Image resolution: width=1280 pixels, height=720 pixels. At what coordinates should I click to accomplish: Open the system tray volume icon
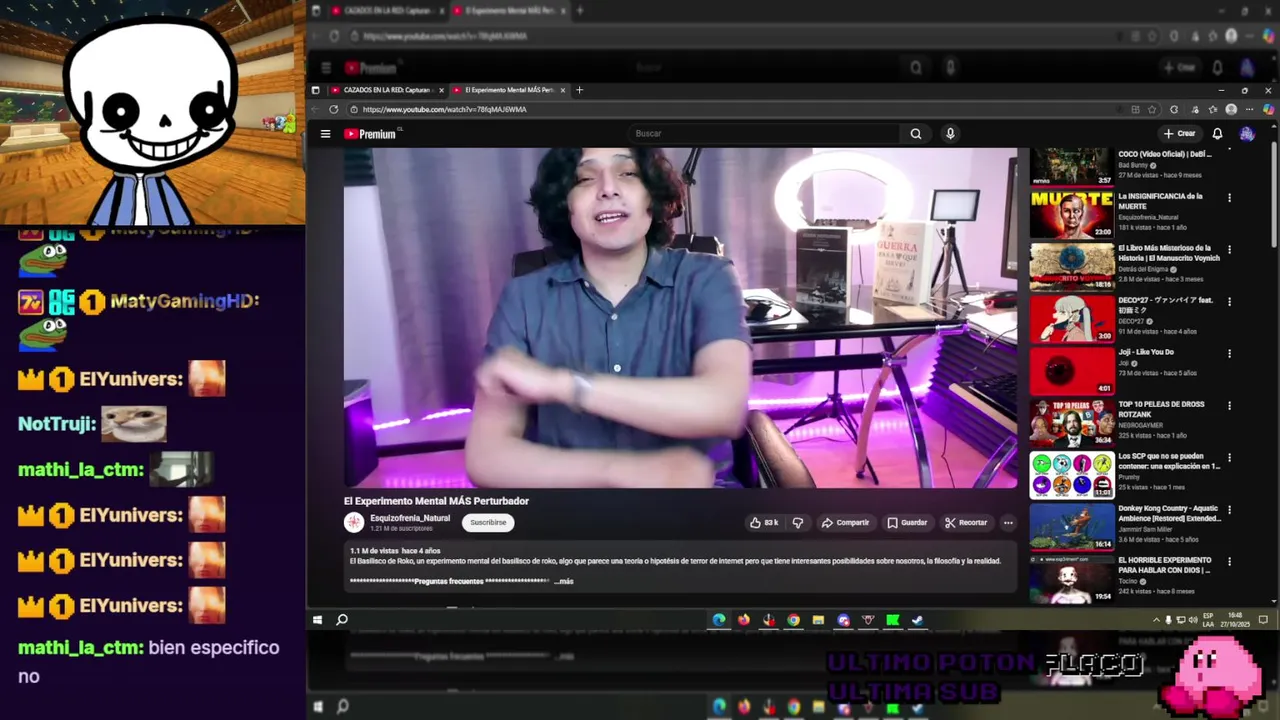[1192, 620]
